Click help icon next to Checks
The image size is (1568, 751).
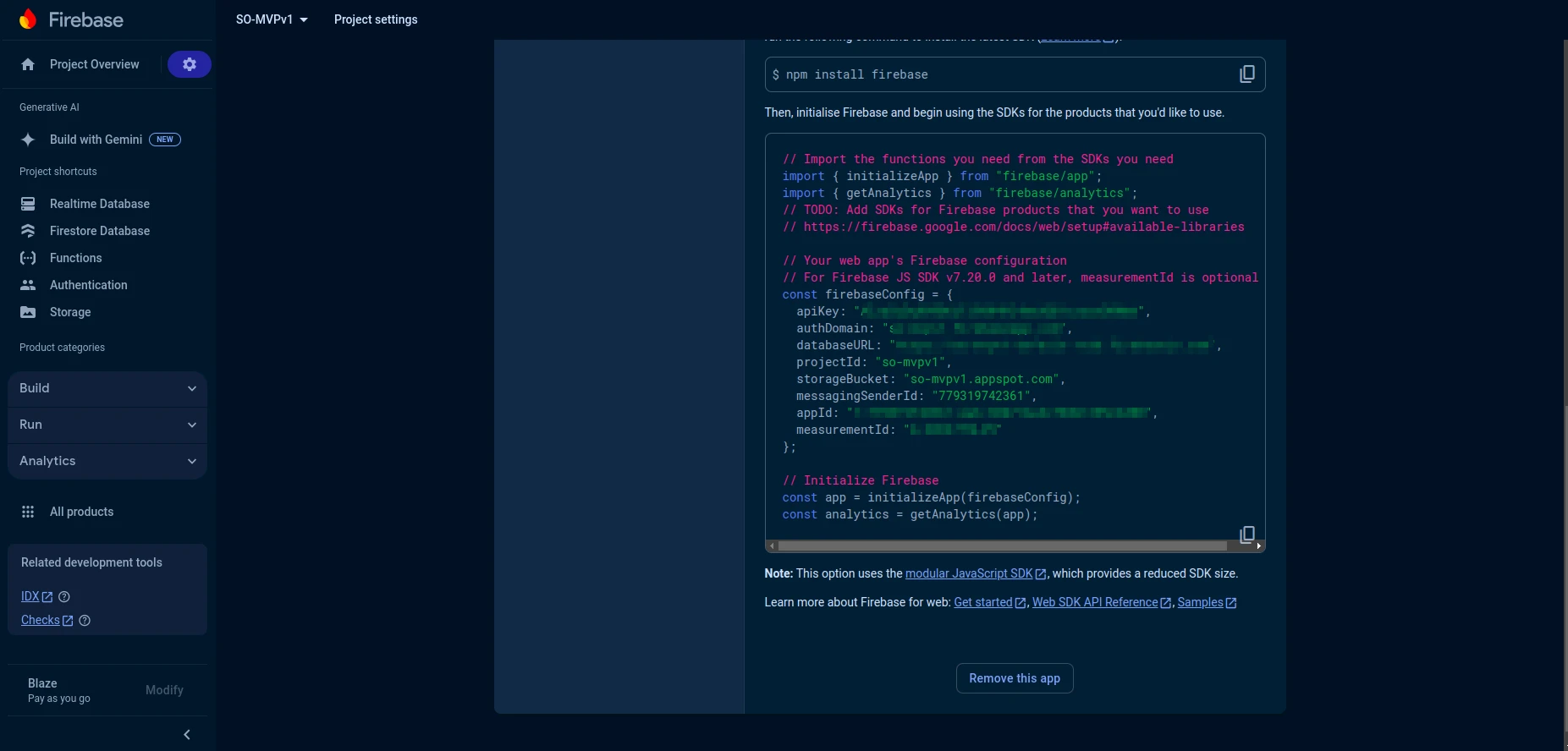click(85, 620)
